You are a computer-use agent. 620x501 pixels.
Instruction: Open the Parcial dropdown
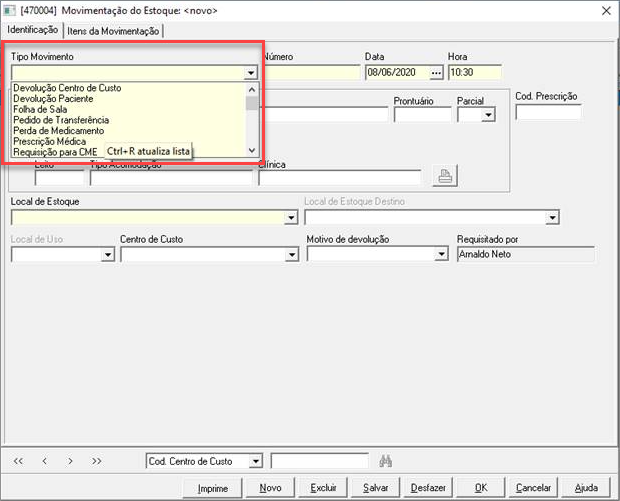coord(489,115)
